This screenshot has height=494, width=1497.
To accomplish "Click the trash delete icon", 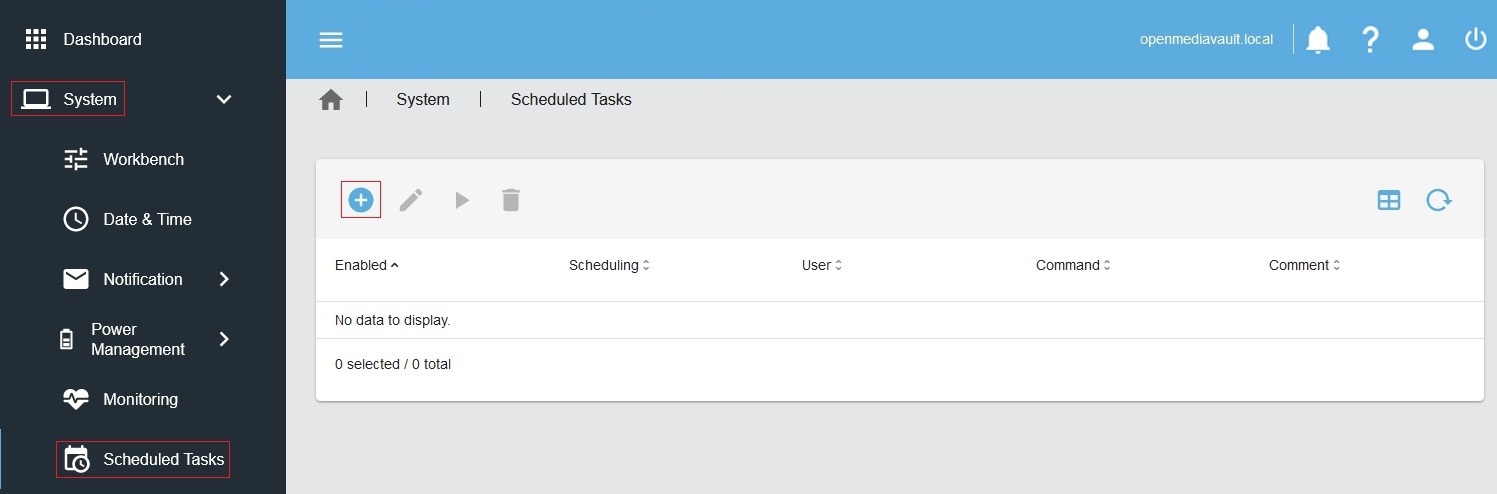I will point(511,200).
